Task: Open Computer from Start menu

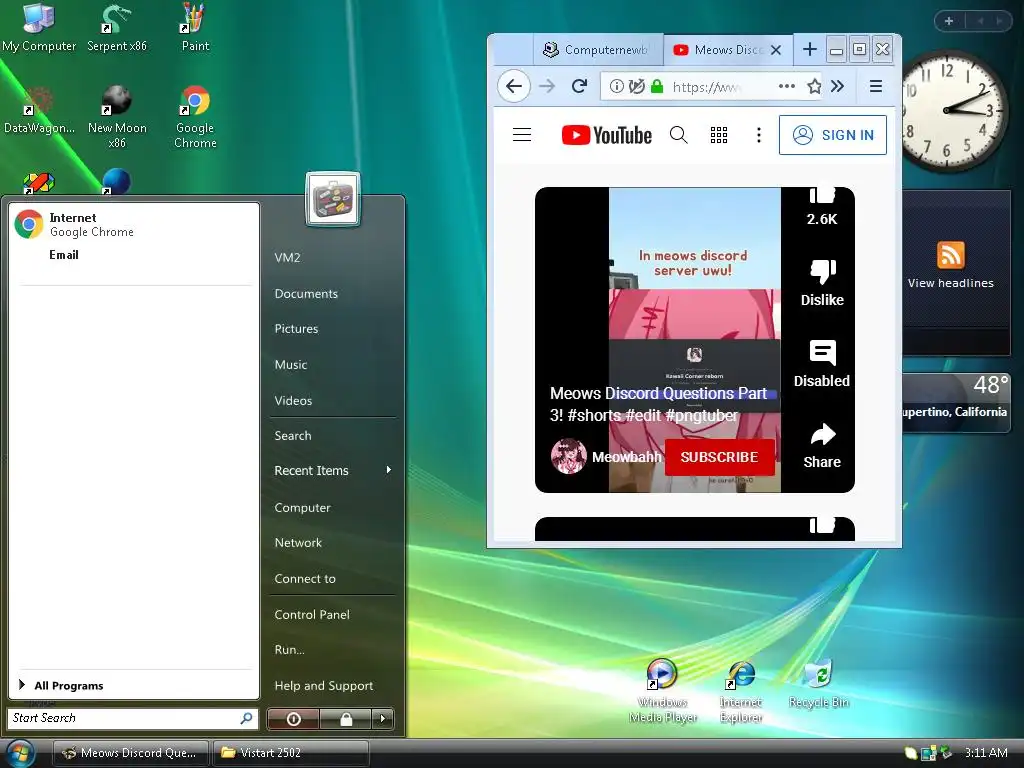Action: (302, 507)
